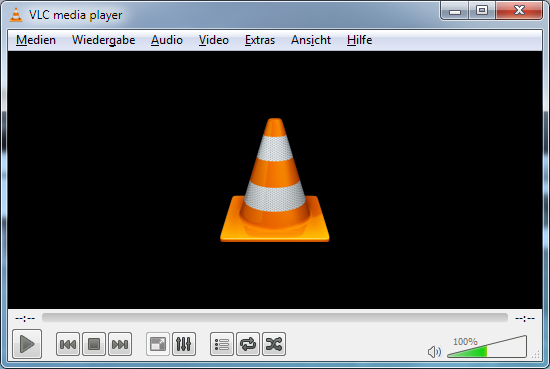Start playback with the Play button
Image resolution: width=550 pixels, height=369 pixels.
pos(27,344)
